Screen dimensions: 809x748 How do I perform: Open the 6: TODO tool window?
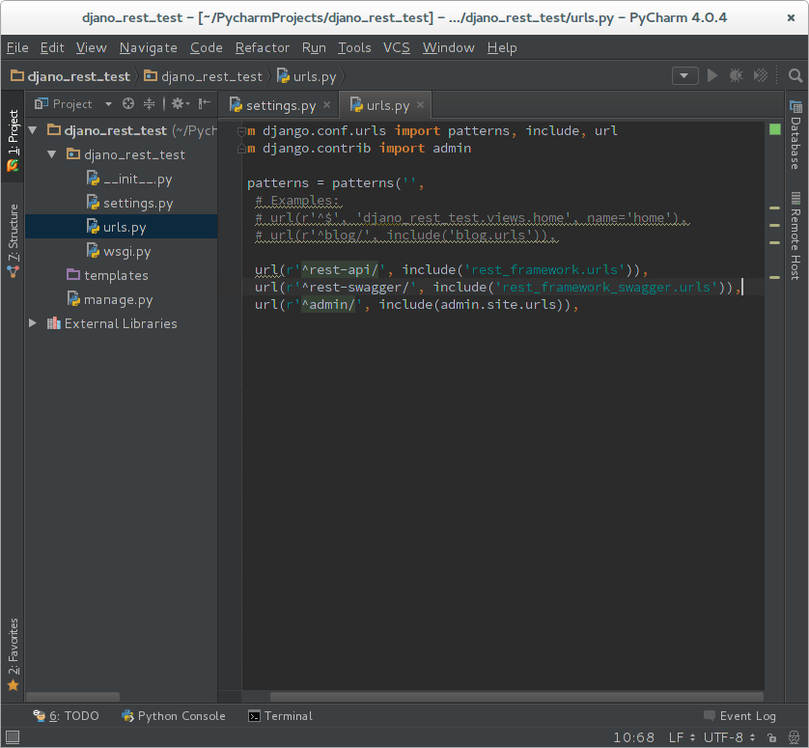coord(66,716)
